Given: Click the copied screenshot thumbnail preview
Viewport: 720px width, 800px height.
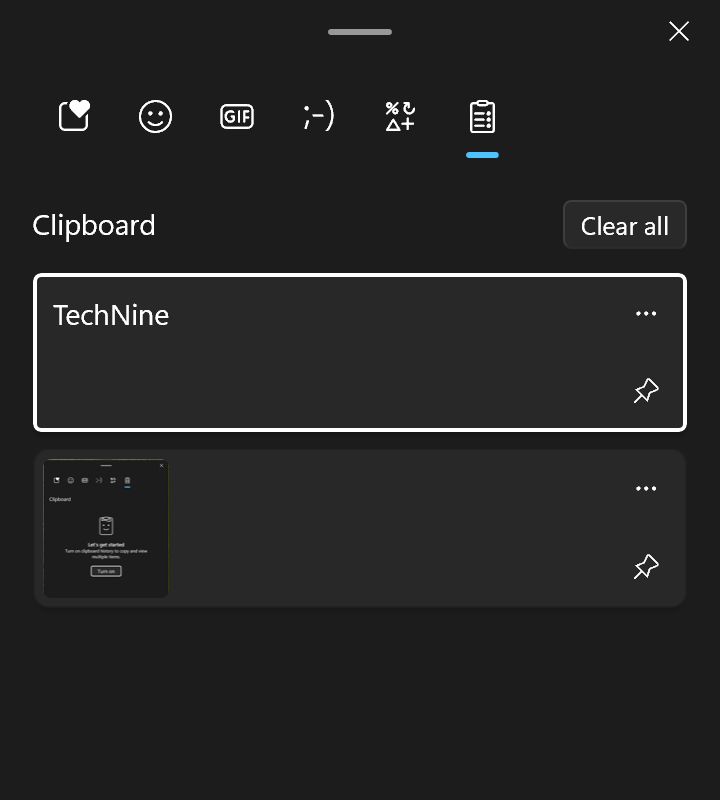Looking at the screenshot, I should 106,528.
